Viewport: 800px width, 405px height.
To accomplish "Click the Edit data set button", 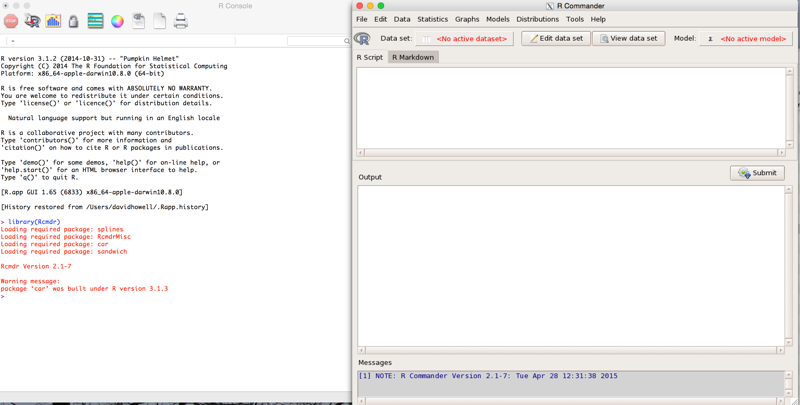I will coord(556,38).
